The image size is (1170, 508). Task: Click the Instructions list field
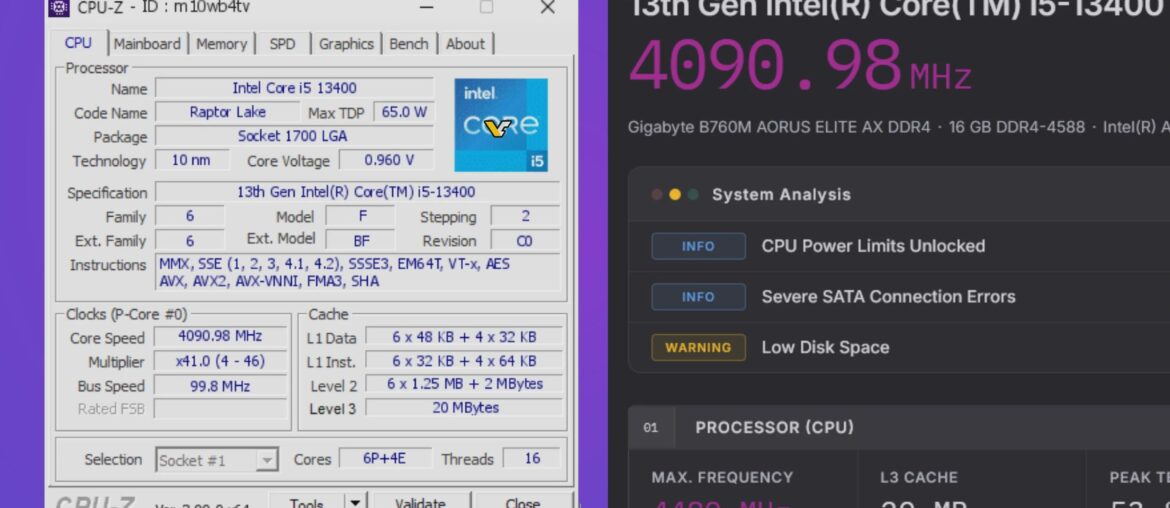(x=357, y=272)
